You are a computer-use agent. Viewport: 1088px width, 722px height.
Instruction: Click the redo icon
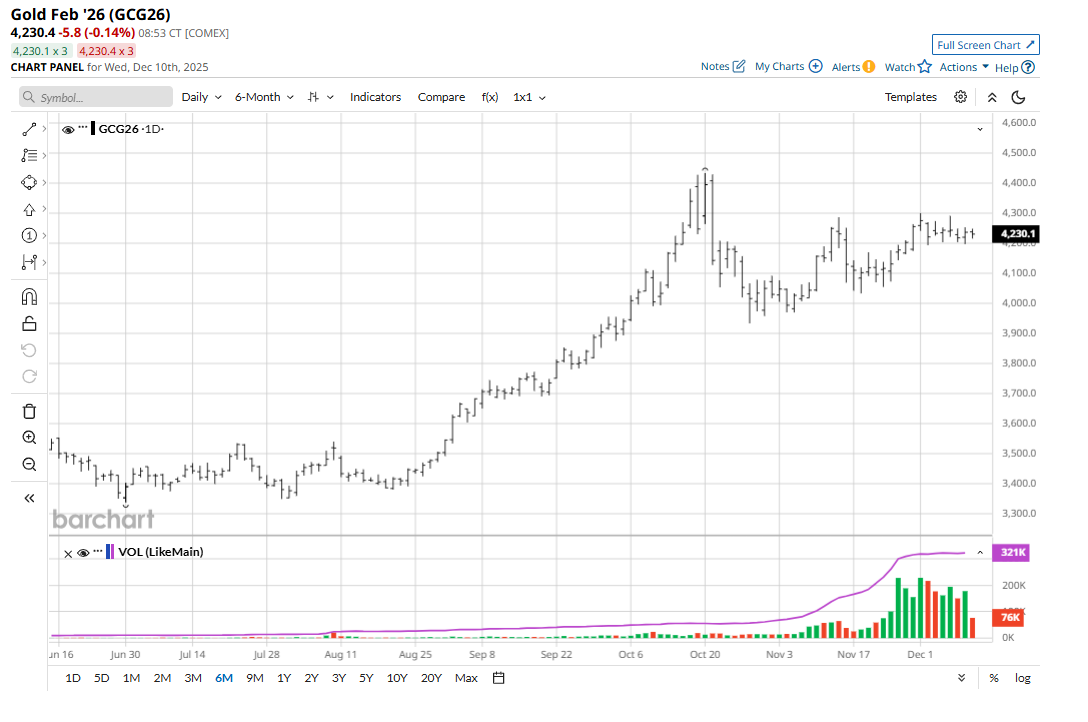click(29, 376)
